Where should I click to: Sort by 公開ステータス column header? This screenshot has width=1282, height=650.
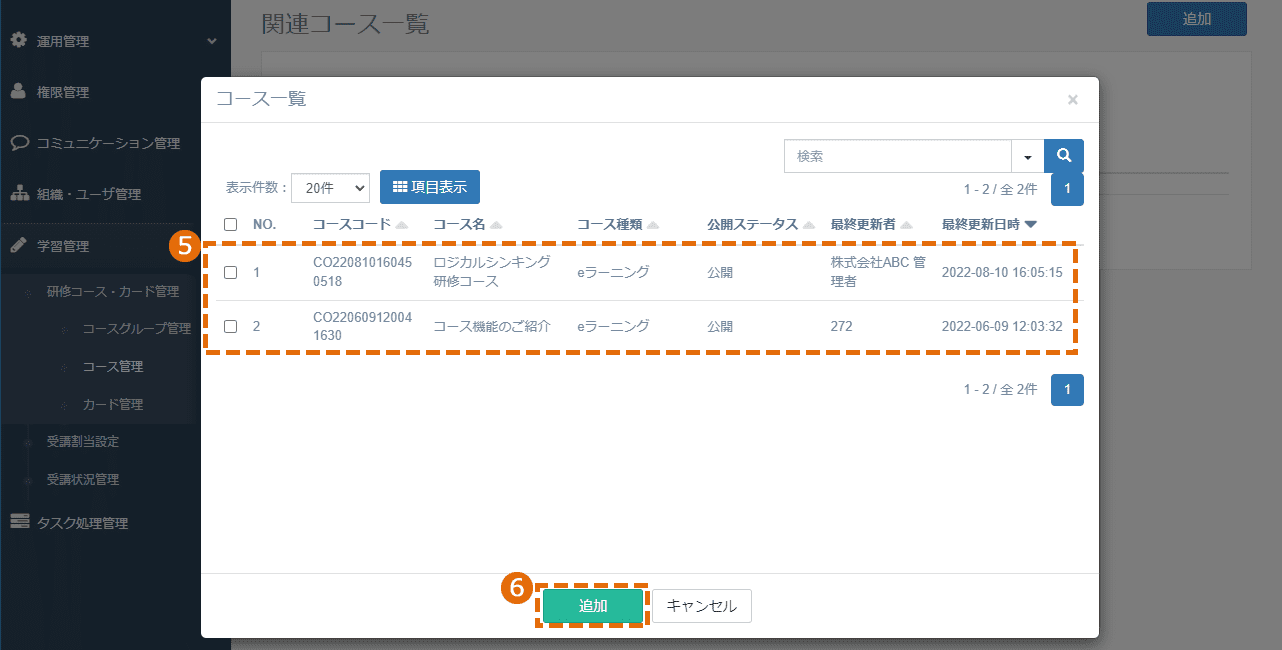[x=761, y=225]
